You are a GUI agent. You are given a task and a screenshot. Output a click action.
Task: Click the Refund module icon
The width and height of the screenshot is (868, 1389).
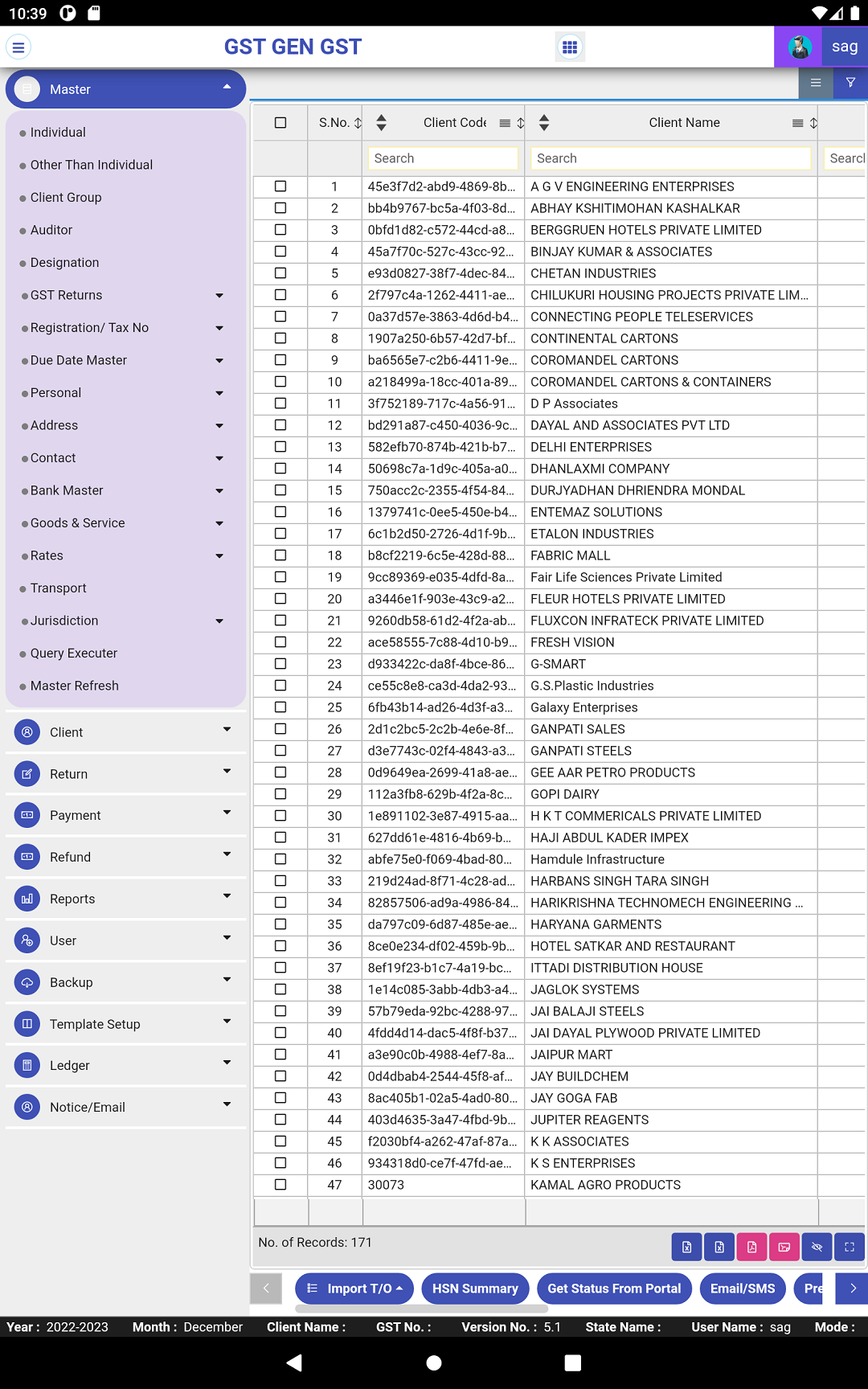[27, 857]
